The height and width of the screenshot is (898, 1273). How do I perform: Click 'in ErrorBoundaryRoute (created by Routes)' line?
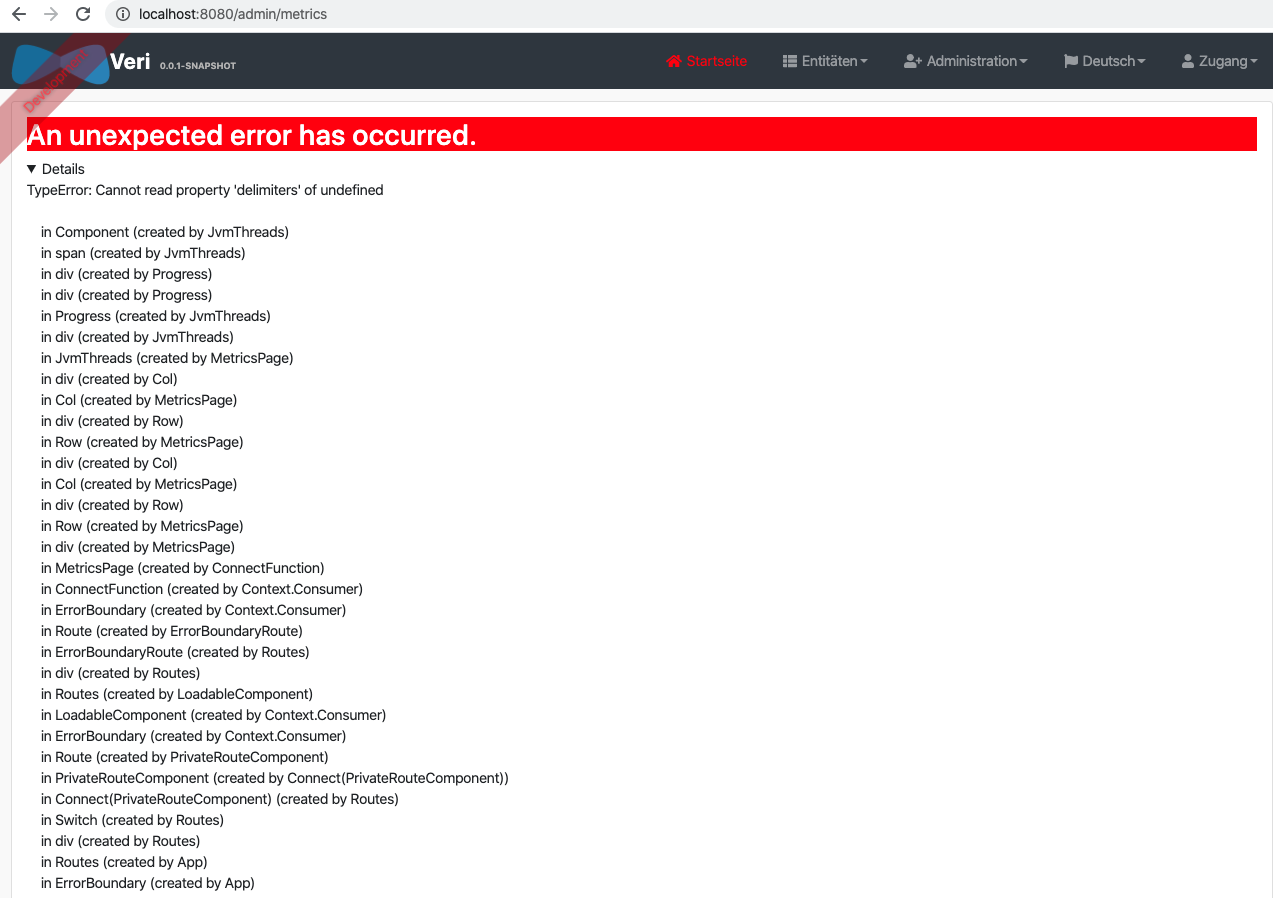pos(175,652)
